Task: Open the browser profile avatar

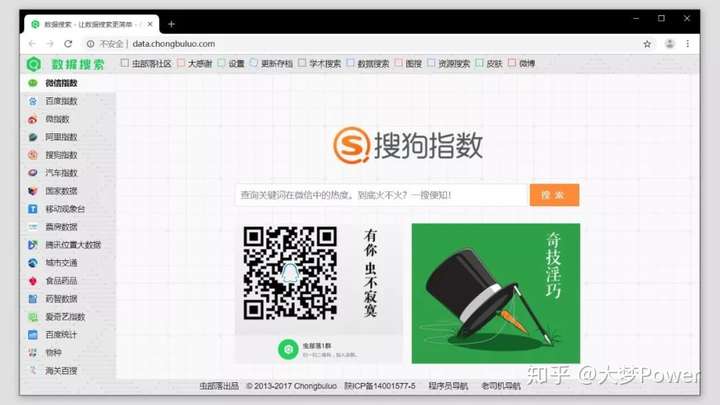Action: click(x=669, y=44)
